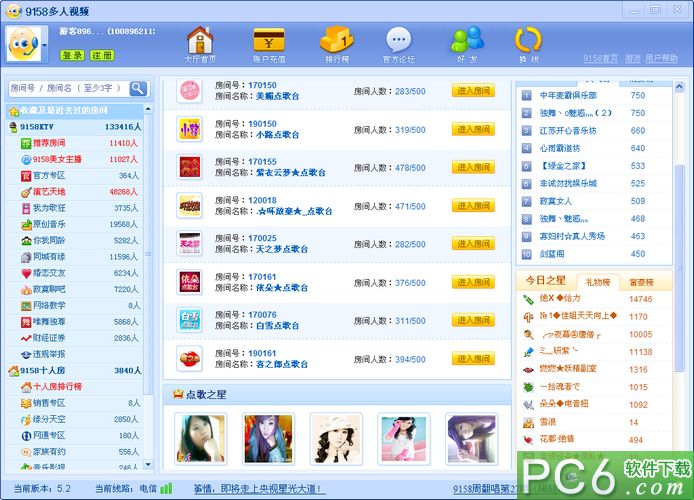This screenshot has width=694, height=500.
Task: Click the magnifier search button
Action: (x=138, y=88)
